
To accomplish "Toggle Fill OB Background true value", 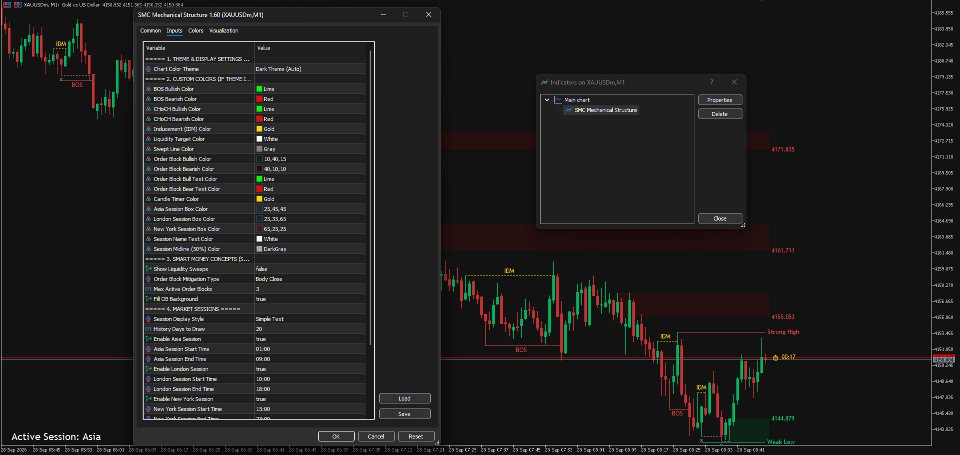I will 310,299.
